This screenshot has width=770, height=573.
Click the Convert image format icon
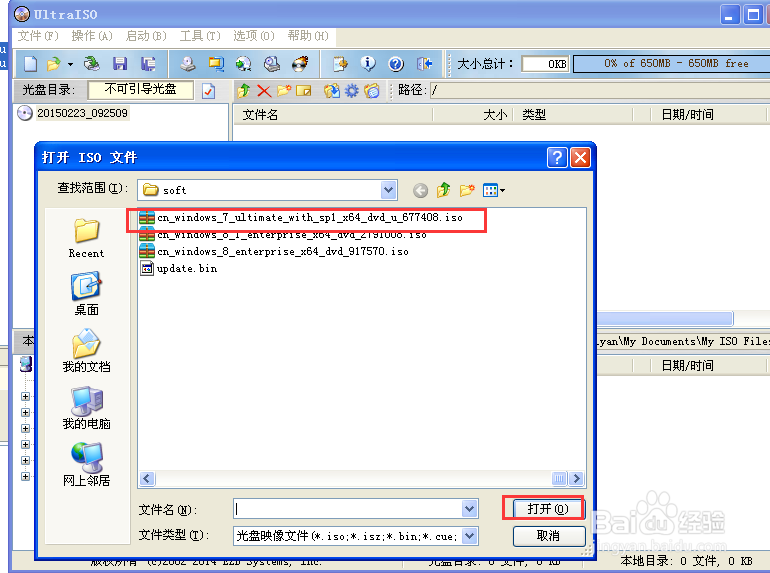216,64
